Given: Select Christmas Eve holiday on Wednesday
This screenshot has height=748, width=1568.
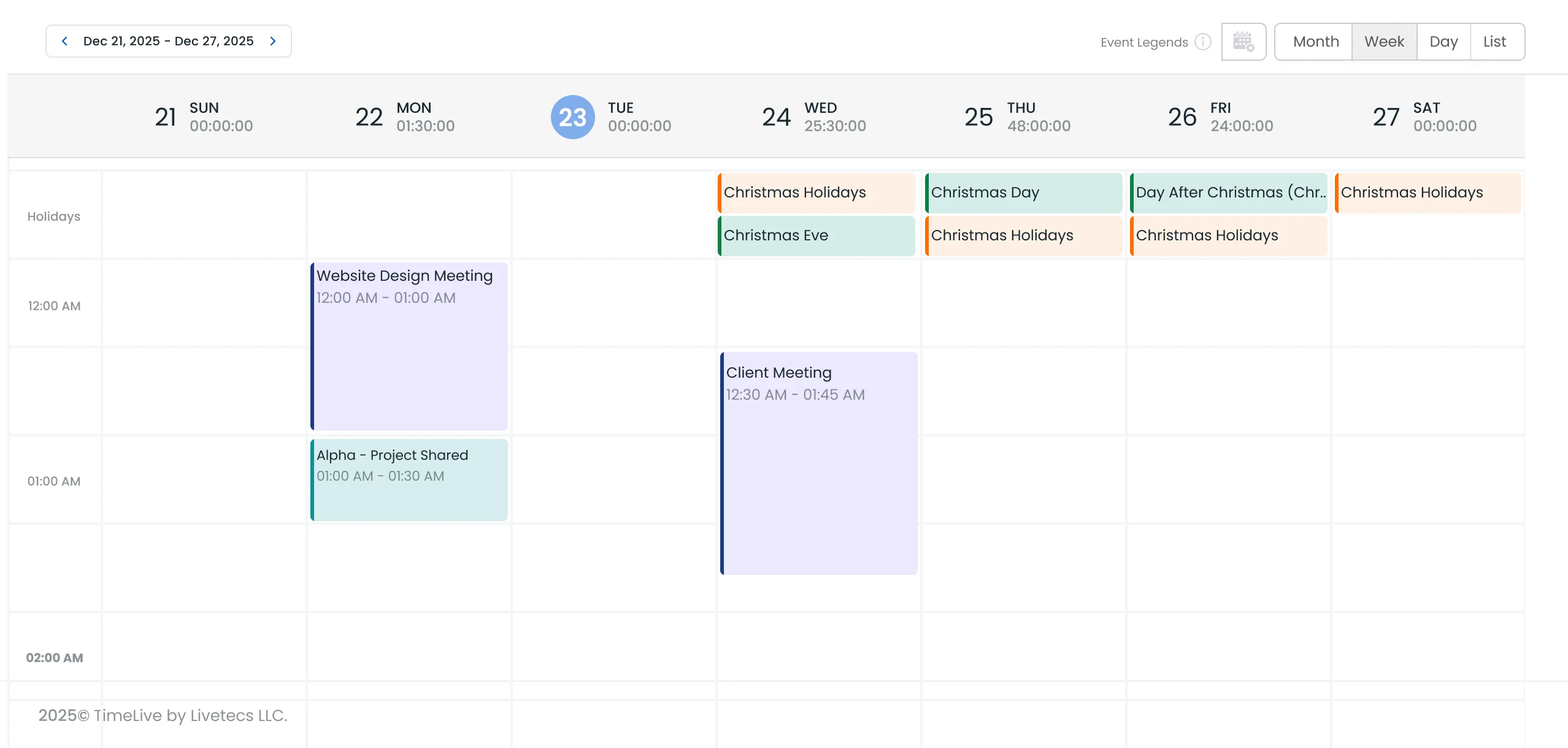Looking at the screenshot, I should (817, 235).
